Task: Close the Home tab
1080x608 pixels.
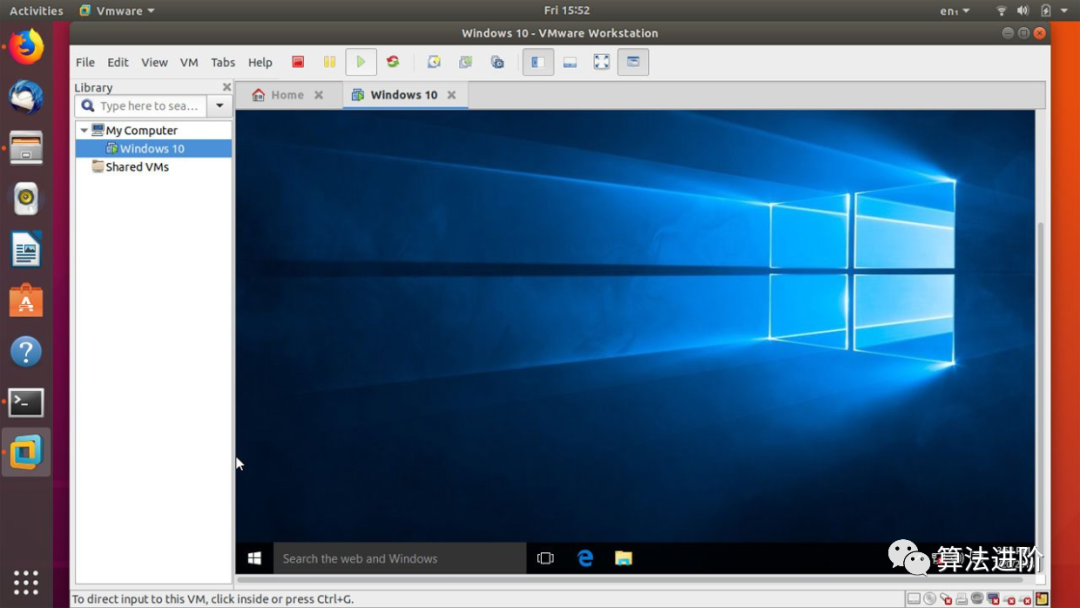Action: (x=319, y=95)
